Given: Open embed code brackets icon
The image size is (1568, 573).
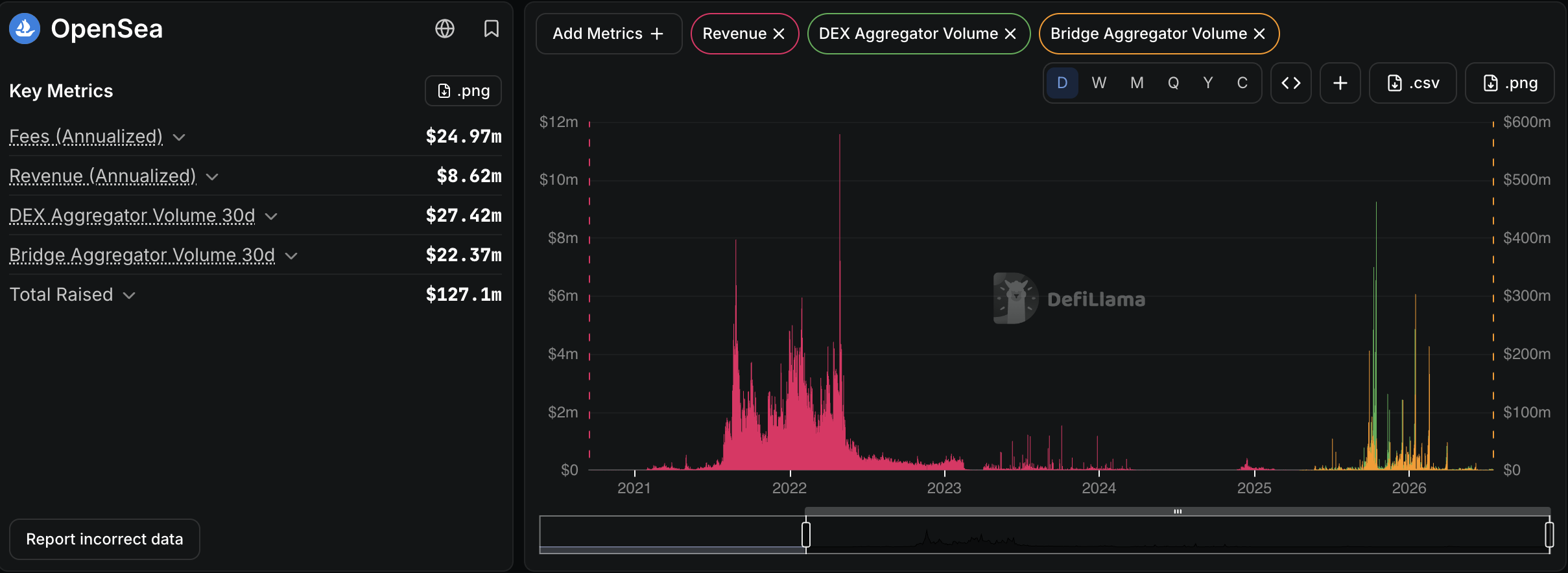Looking at the screenshot, I should (x=1290, y=83).
